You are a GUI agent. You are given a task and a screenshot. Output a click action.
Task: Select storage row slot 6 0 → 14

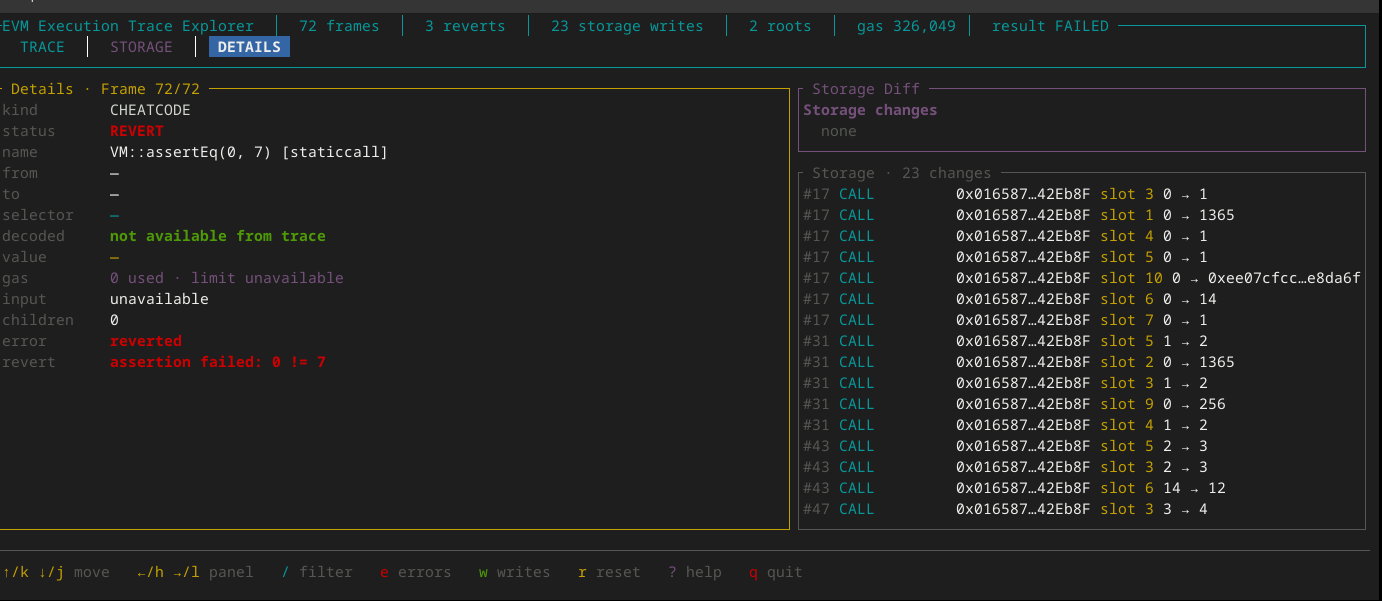1082,299
